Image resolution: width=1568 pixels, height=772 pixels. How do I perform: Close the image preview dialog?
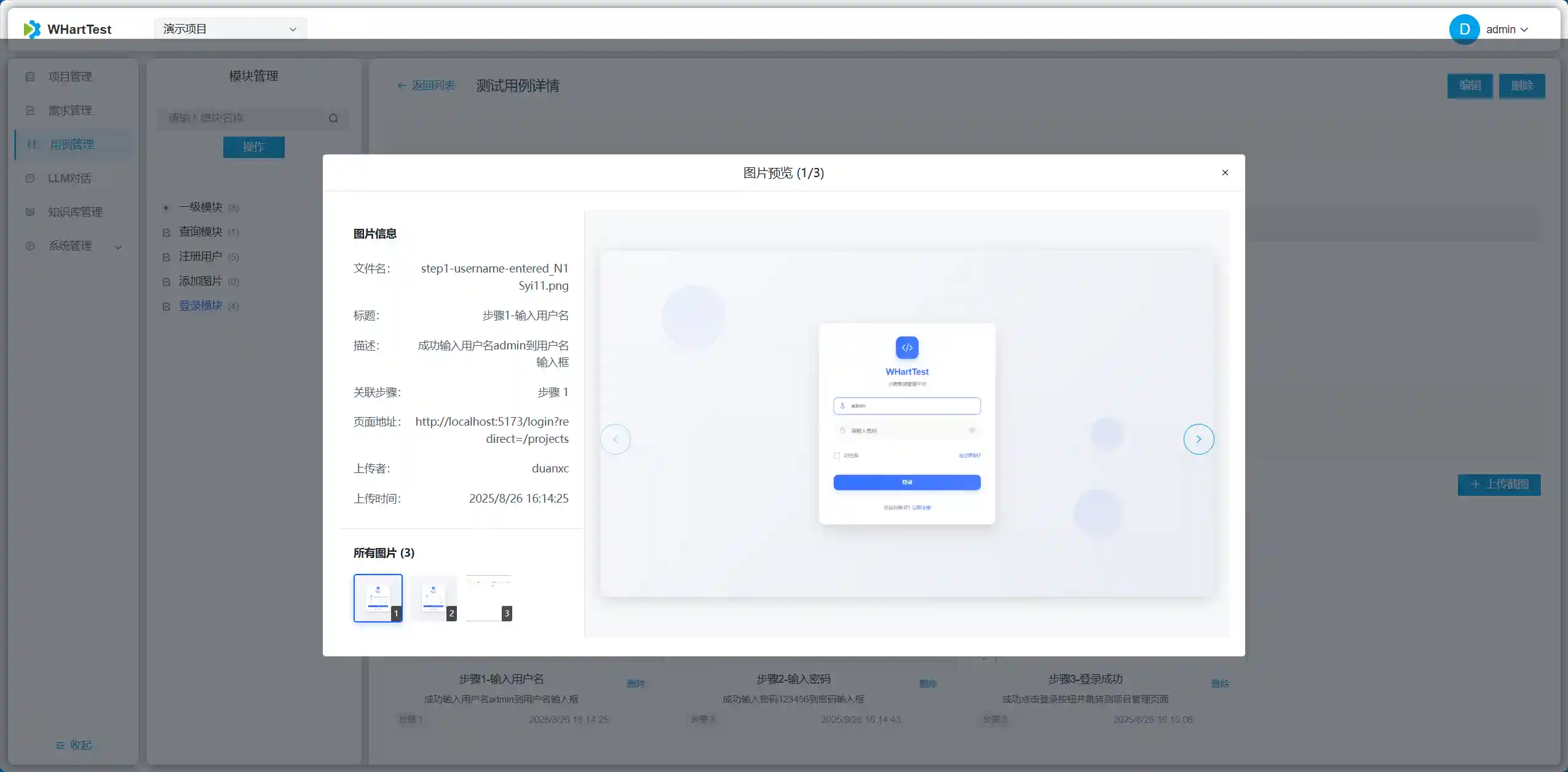click(x=1225, y=173)
